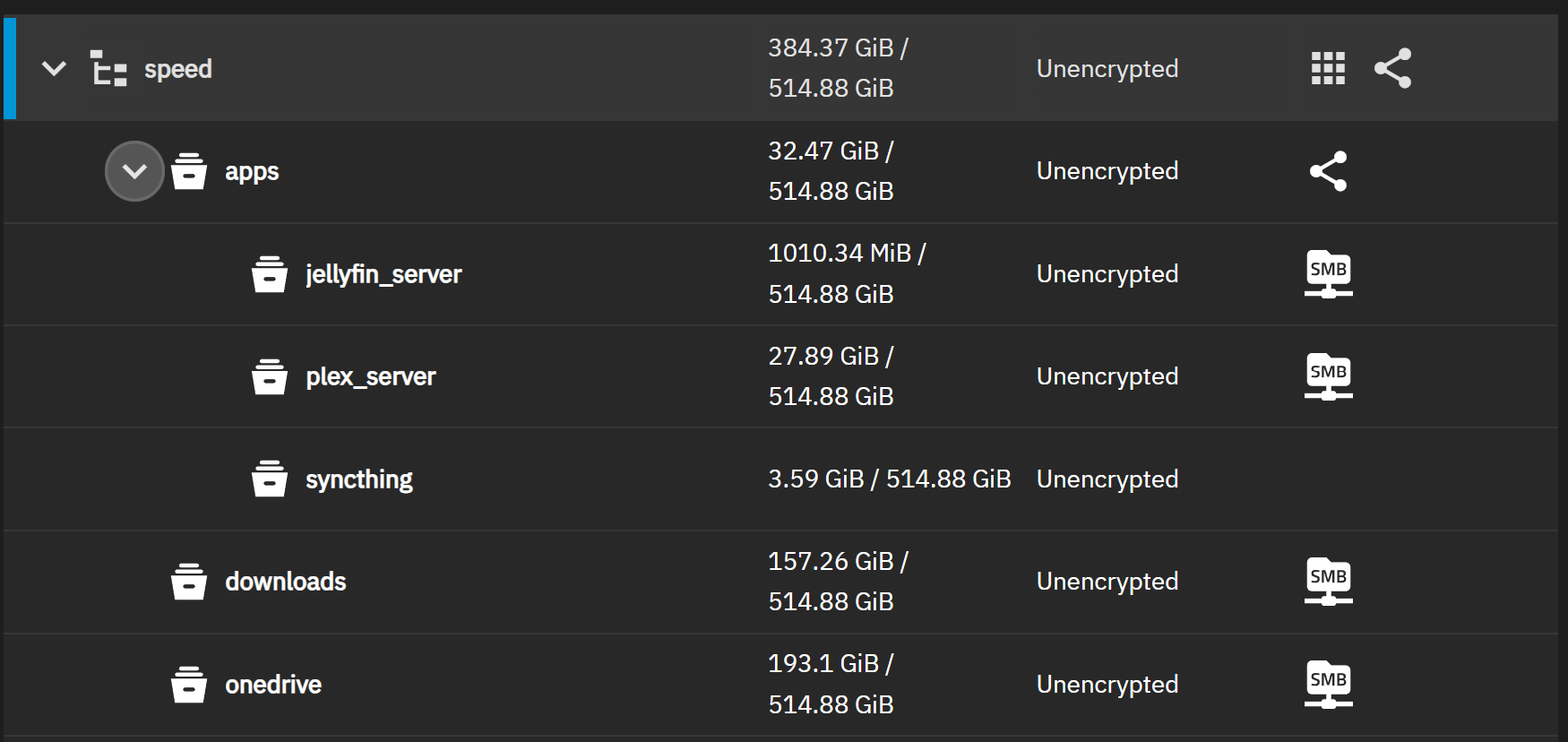Collapse the apps dataset chevron
The width and height of the screenshot is (1568, 742).
pos(134,171)
